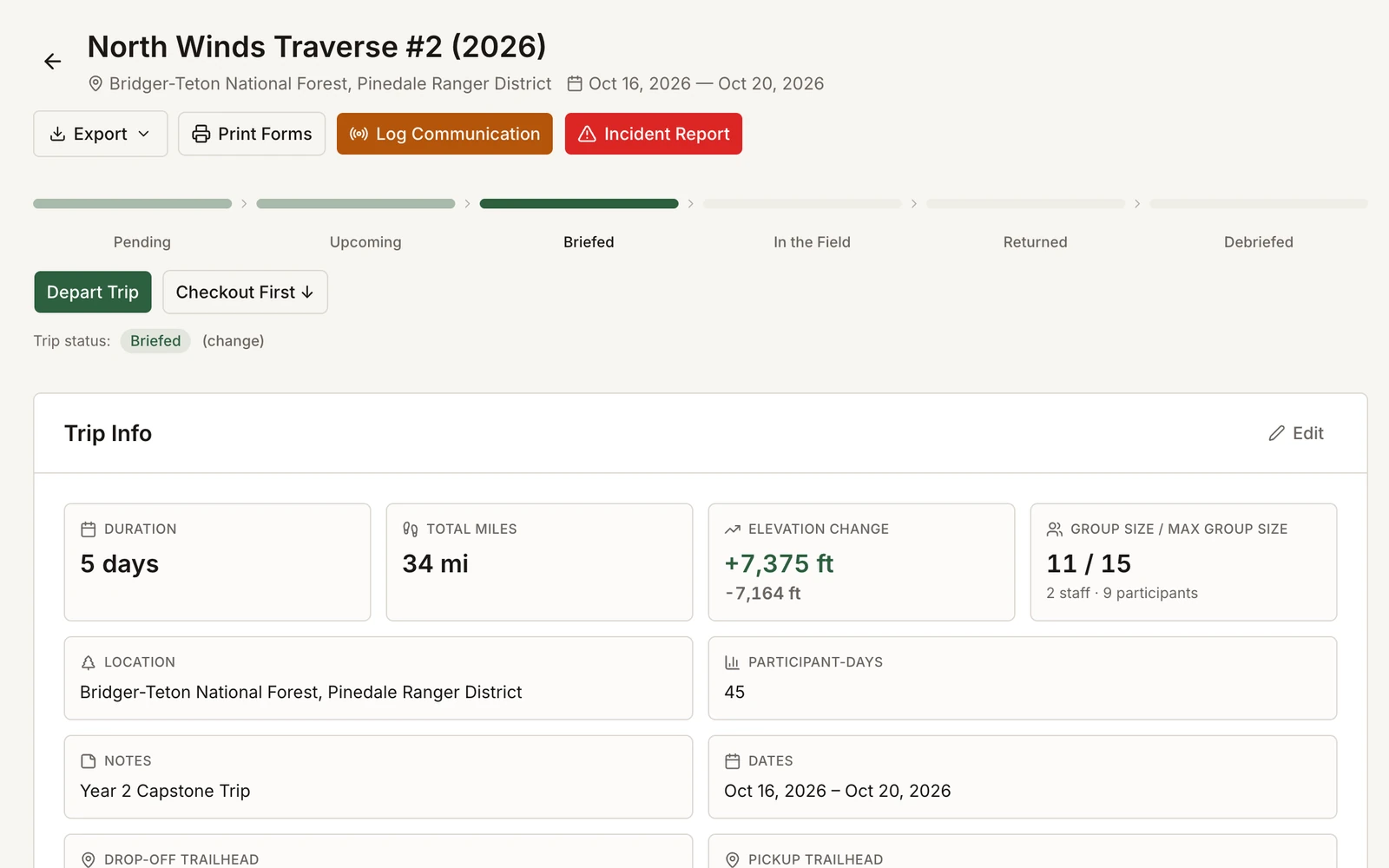The image size is (1389, 868).
Task: Go back using the left arrow icon
Action: click(x=53, y=62)
